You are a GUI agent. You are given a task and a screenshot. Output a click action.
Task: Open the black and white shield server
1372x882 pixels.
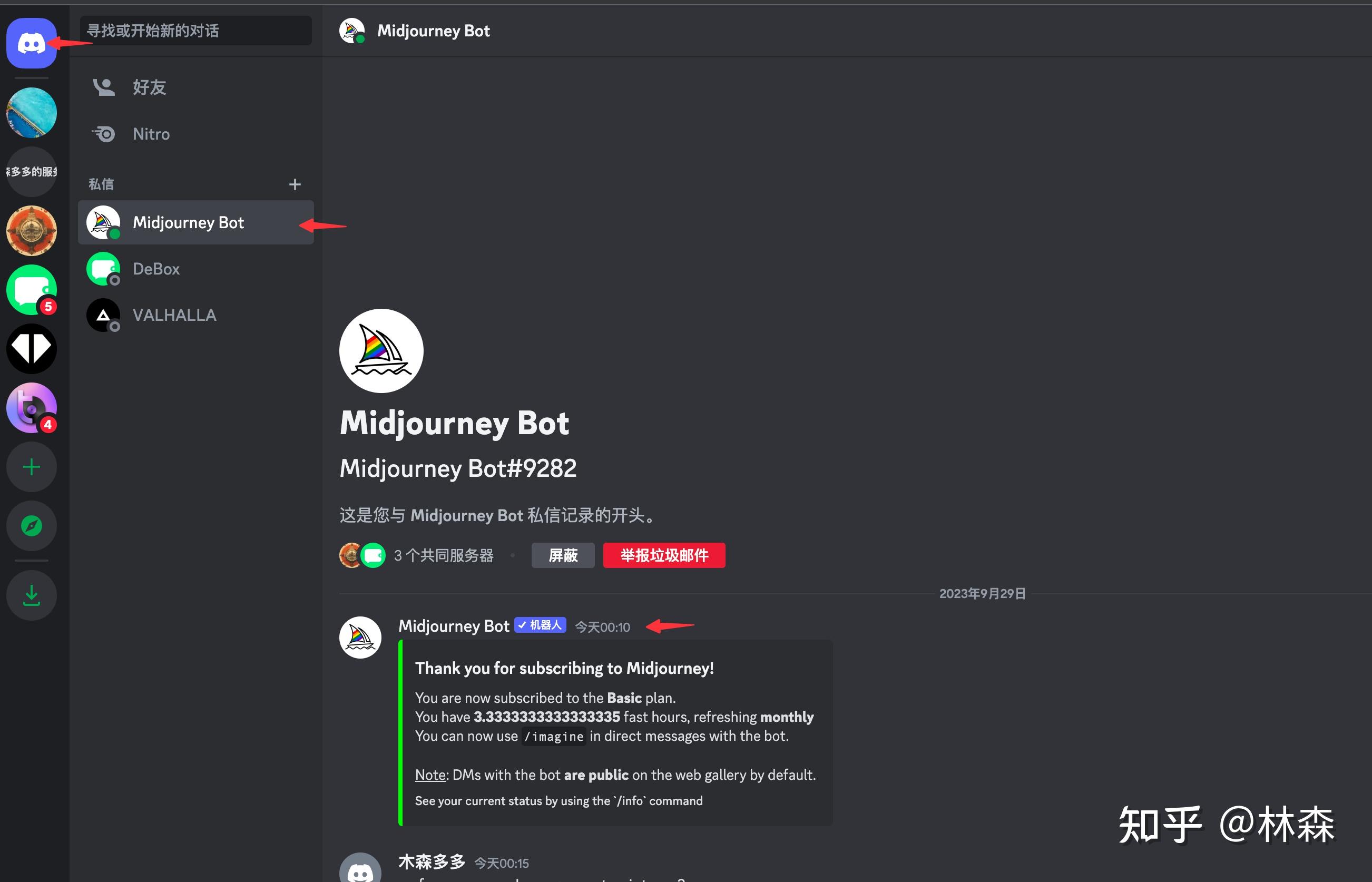coord(32,349)
